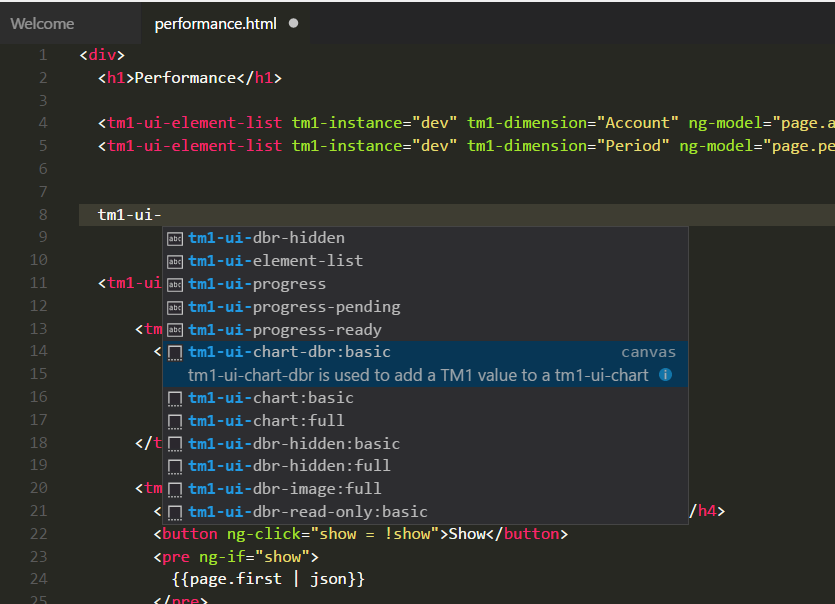Pick tm1-ui-progress-pending from the autocomplete list
The height and width of the screenshot is (604, 835).
294,307
